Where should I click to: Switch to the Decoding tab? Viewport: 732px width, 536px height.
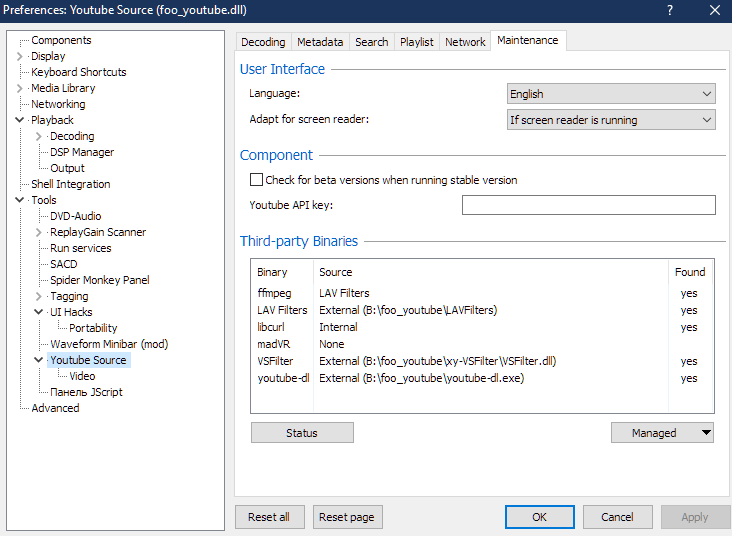coord(263,42)
